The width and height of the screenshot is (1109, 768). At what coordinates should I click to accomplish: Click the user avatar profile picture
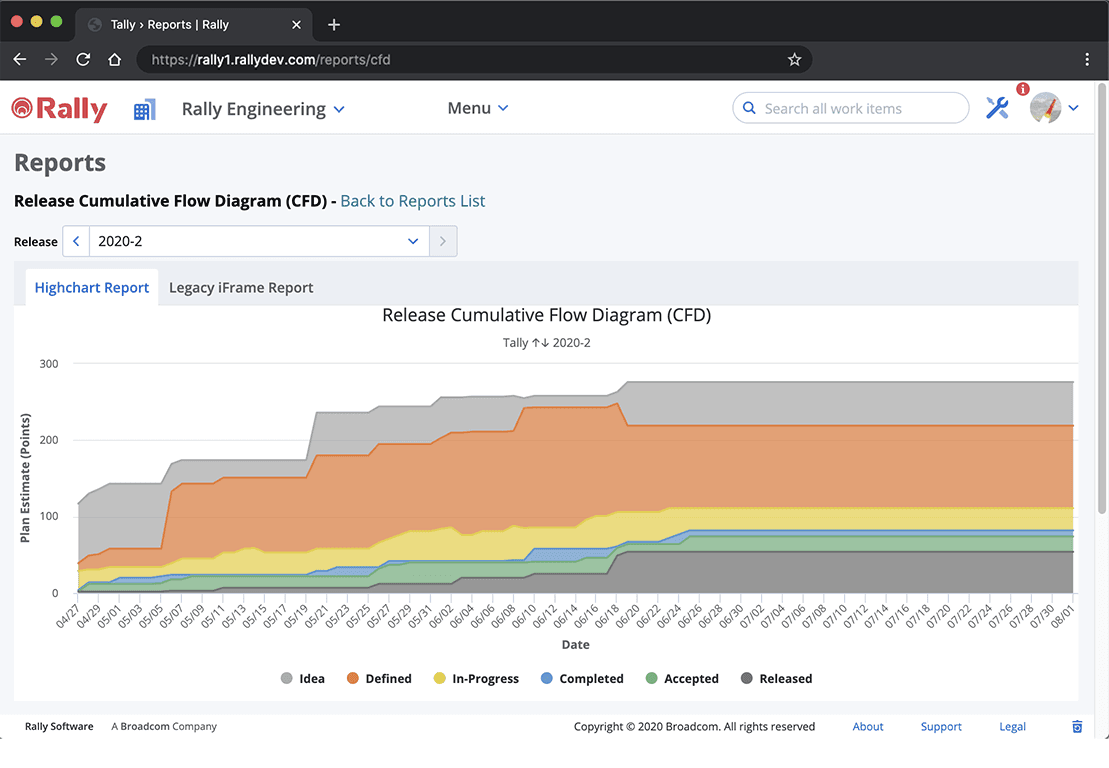coord(1045,108)
